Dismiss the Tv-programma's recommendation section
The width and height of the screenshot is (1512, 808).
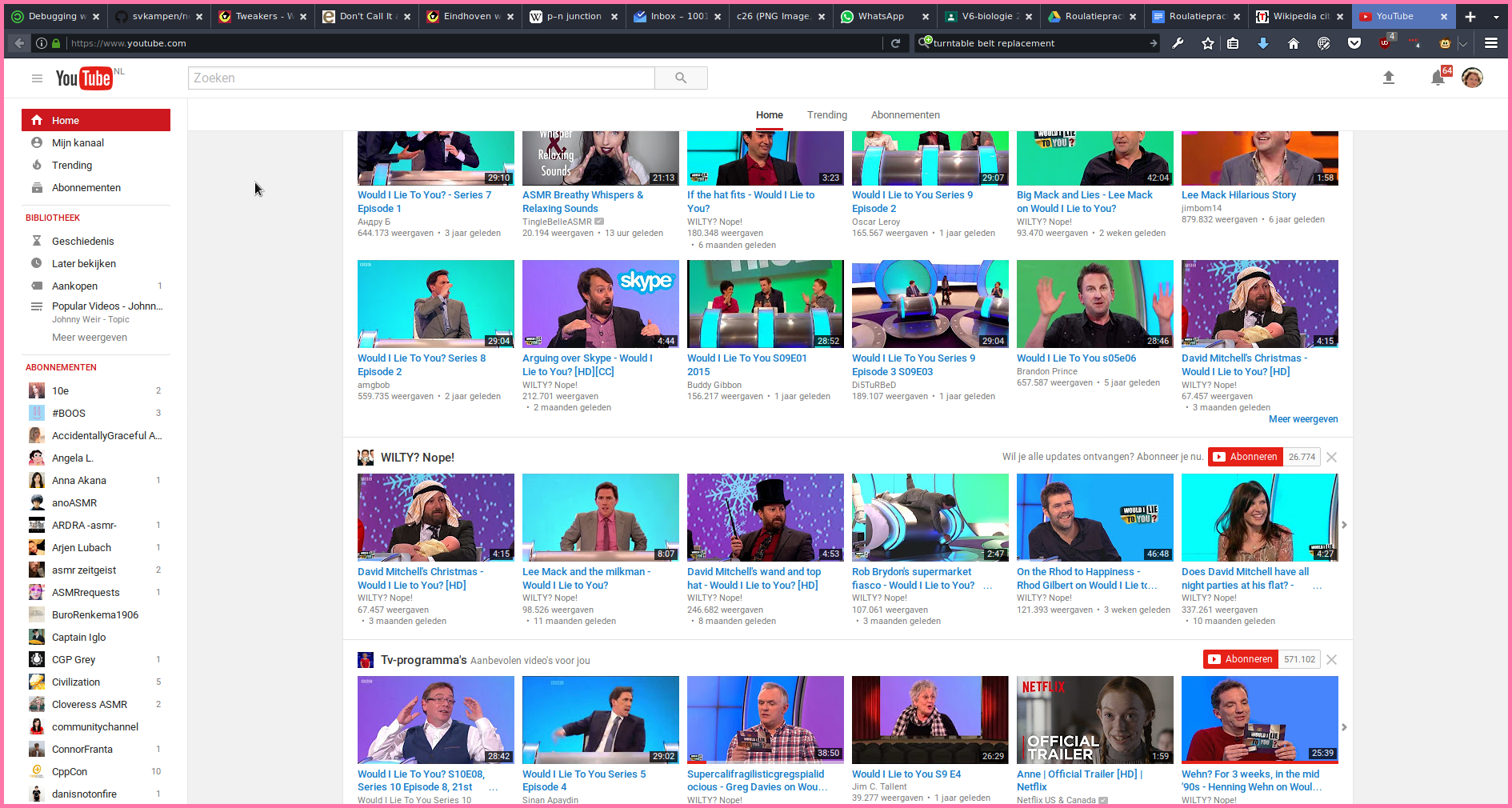(1332, 660)
